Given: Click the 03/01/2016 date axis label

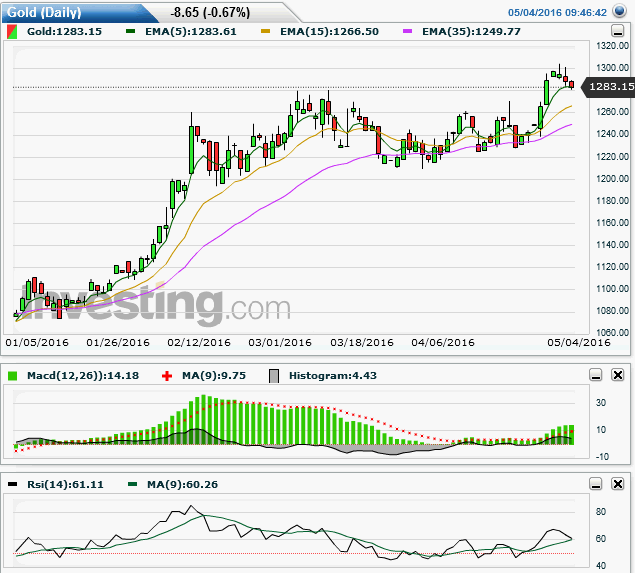Looking at the screenshot, I should point(280,343).
